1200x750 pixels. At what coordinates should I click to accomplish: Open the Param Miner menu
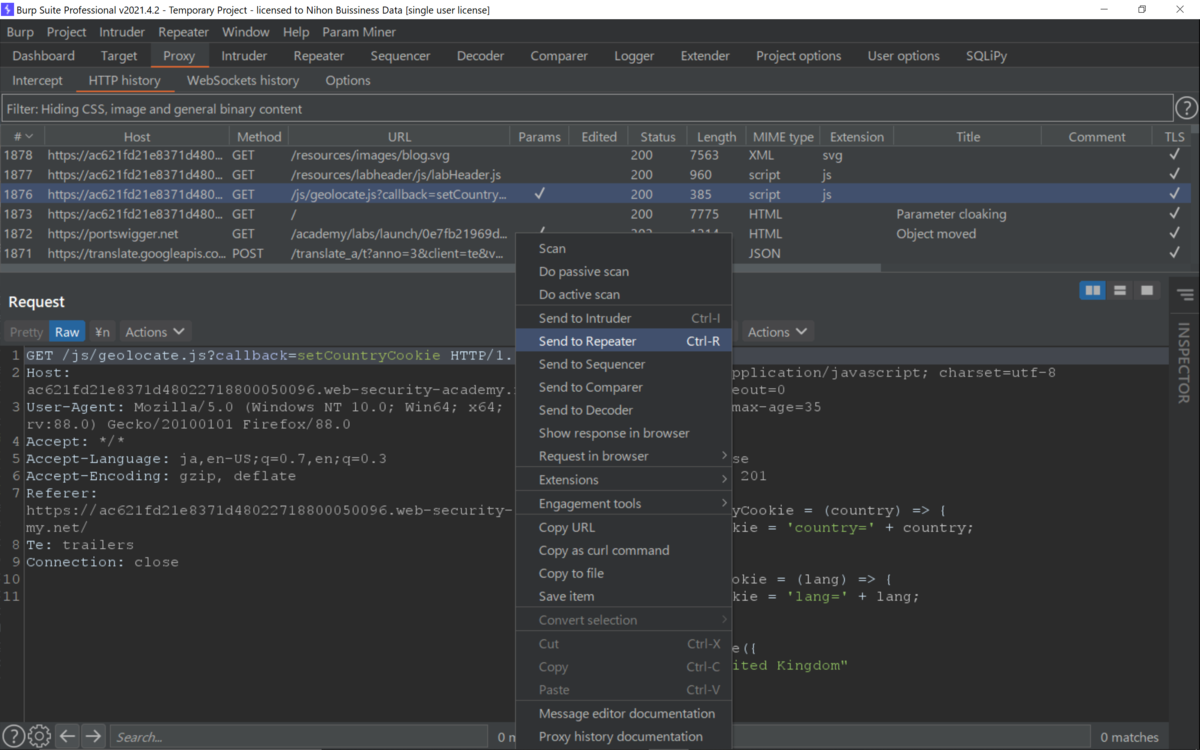(x=359, y=32)
